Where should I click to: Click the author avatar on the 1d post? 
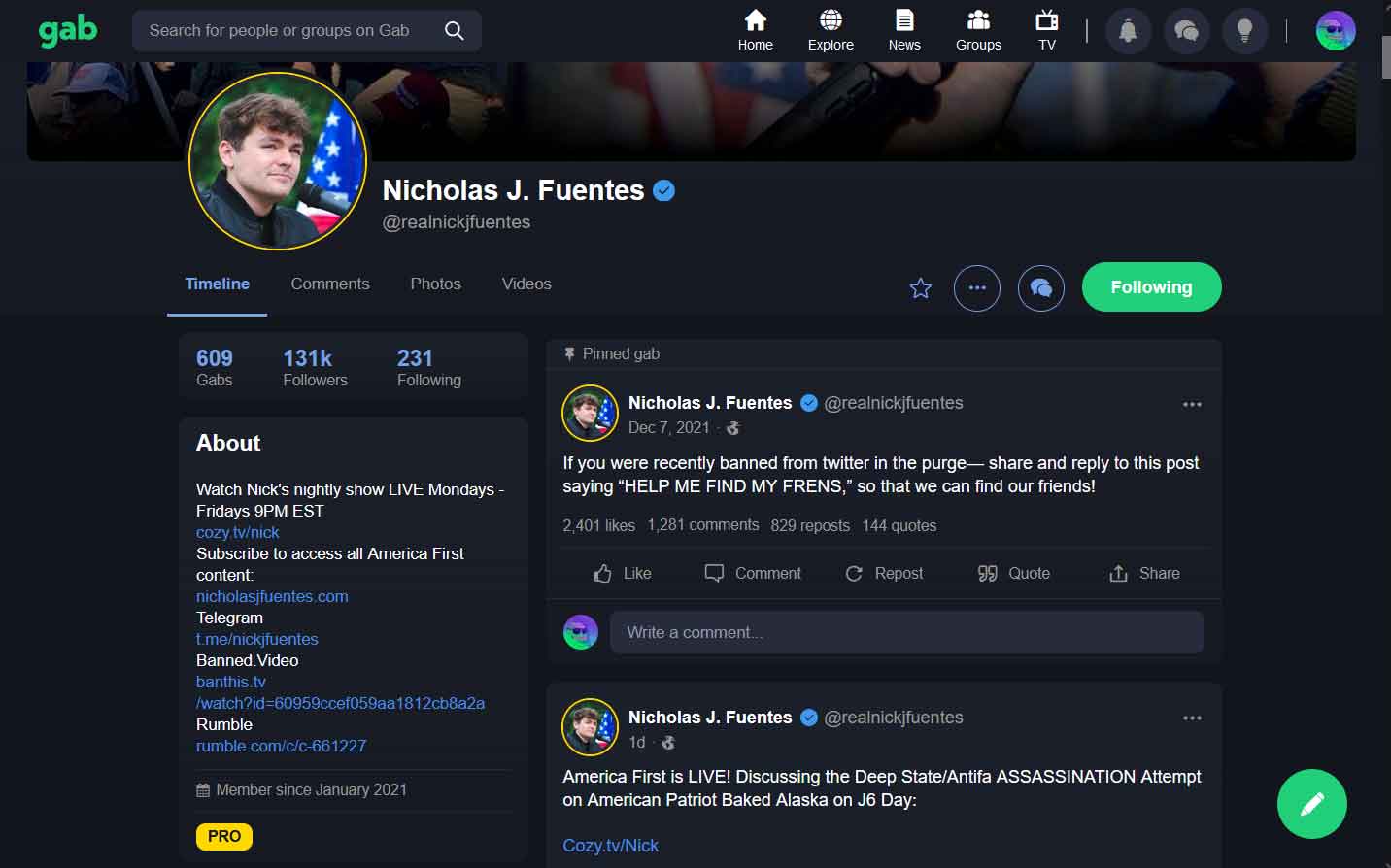pos(591,727)
